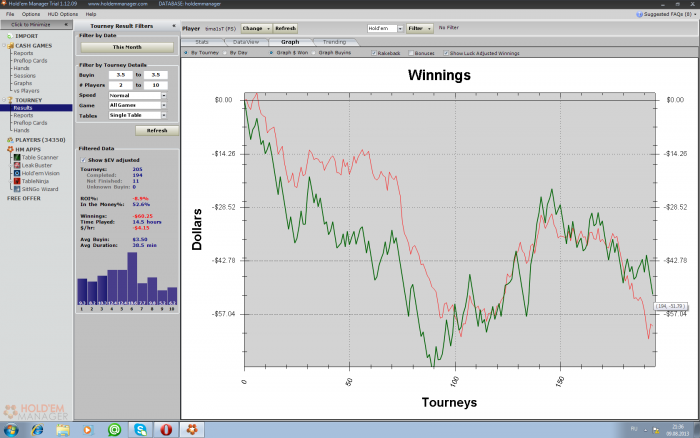Select Graph Buyins radio button
Viewport: 700px width, 438px height.
(313, 53)
